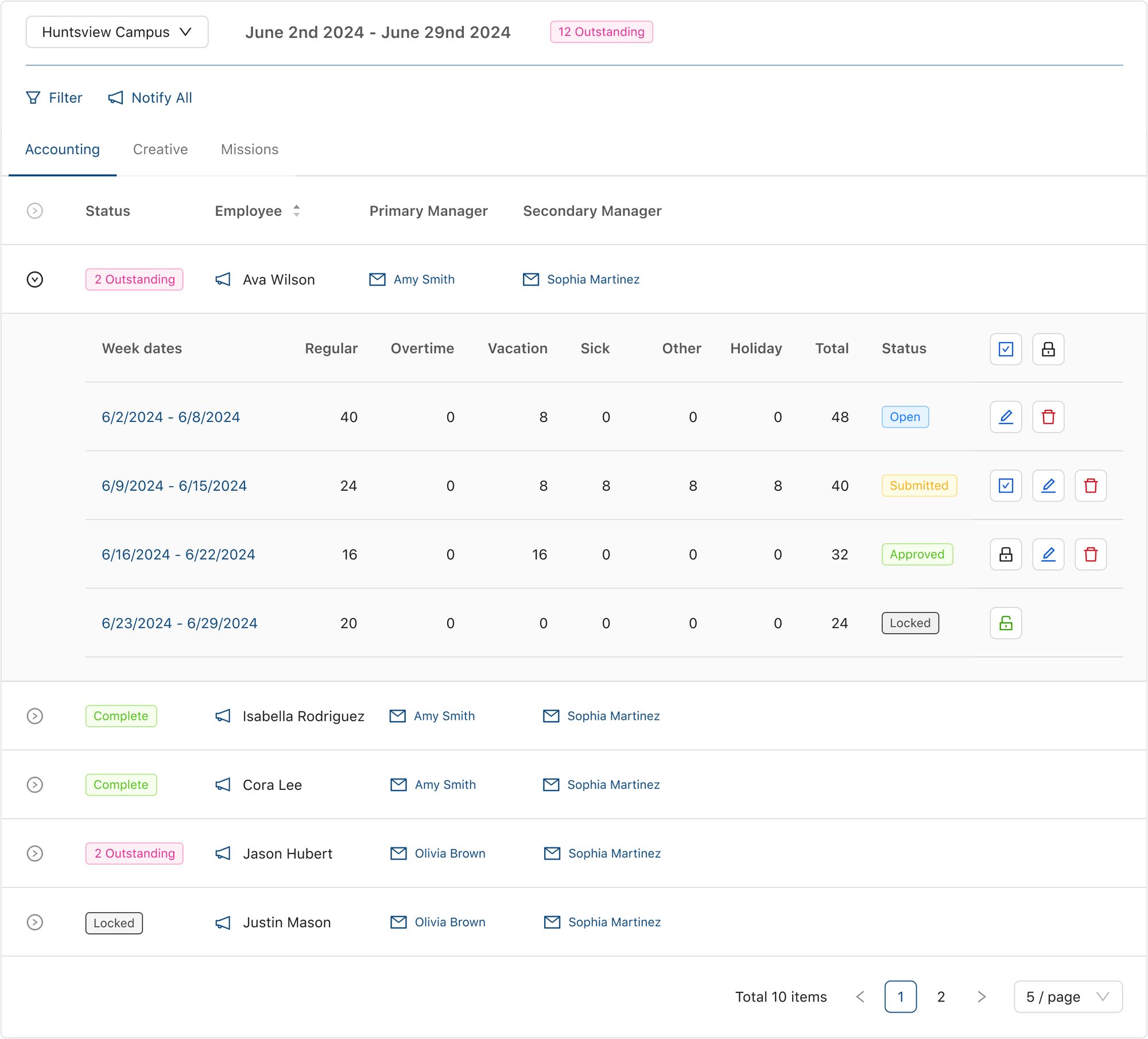
Task: Collapse the Ava Wilson row
Action: [35, 280]
